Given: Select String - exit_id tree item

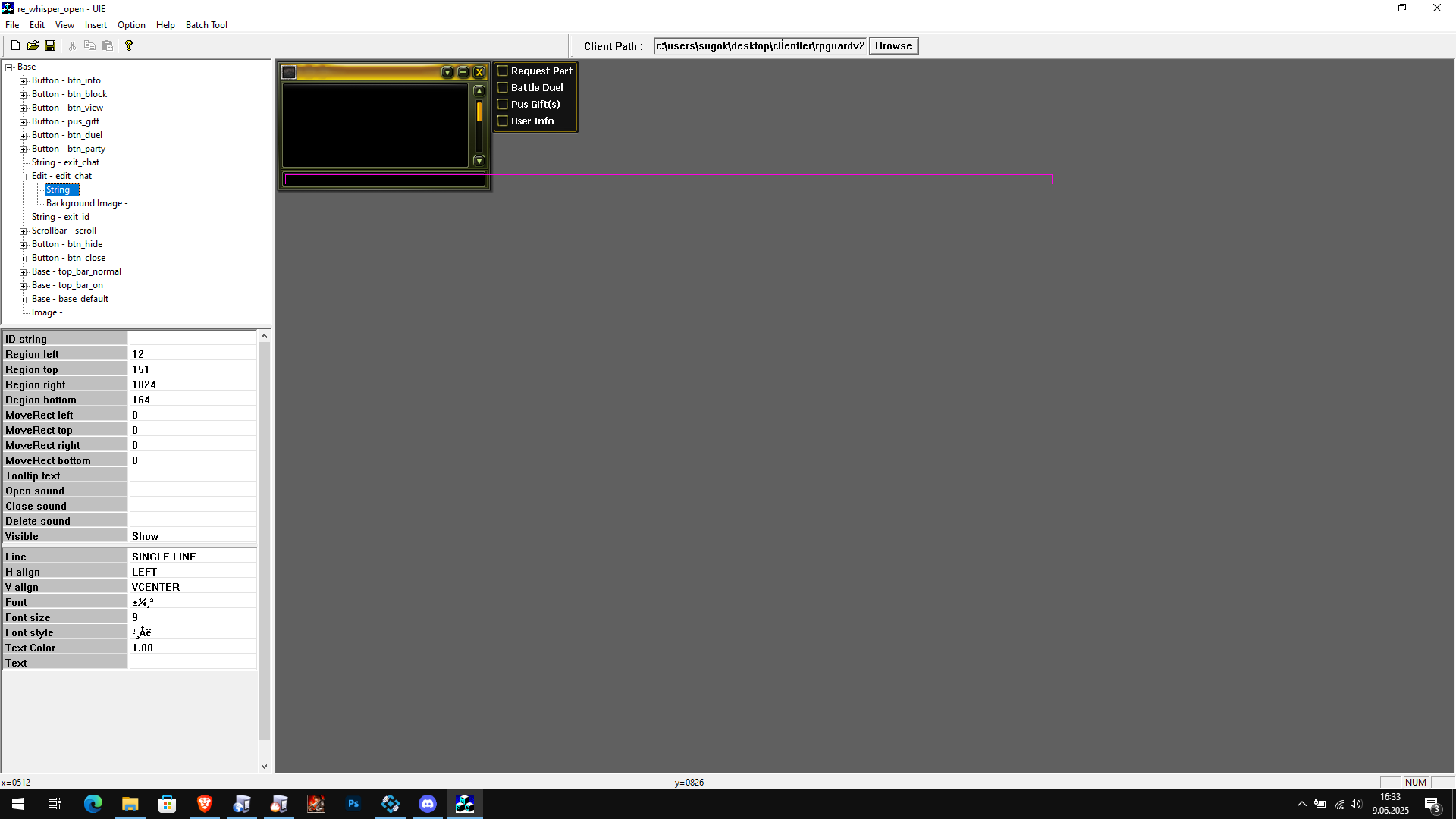Looking at the screenshot, I should coord(61,217).
